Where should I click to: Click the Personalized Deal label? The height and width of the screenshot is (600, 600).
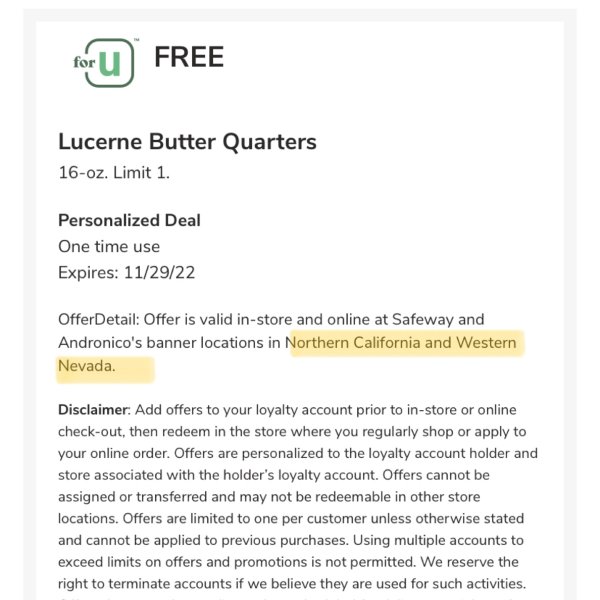129,220
